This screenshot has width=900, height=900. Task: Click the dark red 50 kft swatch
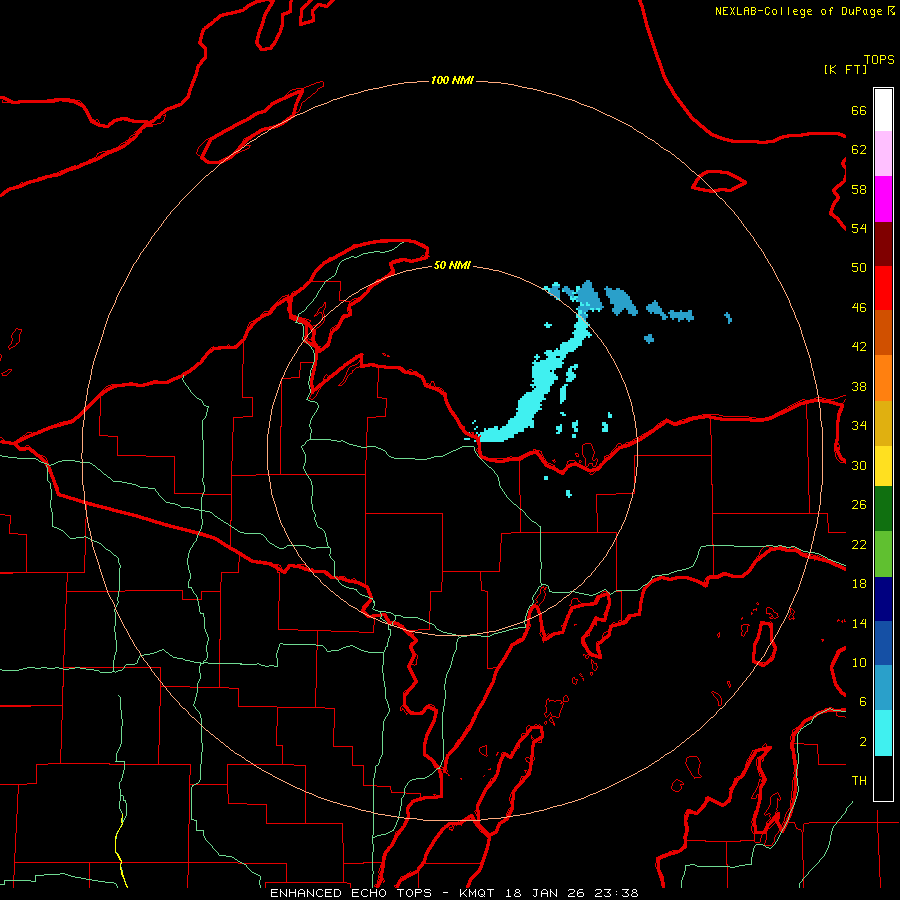[x=883, y=244]
